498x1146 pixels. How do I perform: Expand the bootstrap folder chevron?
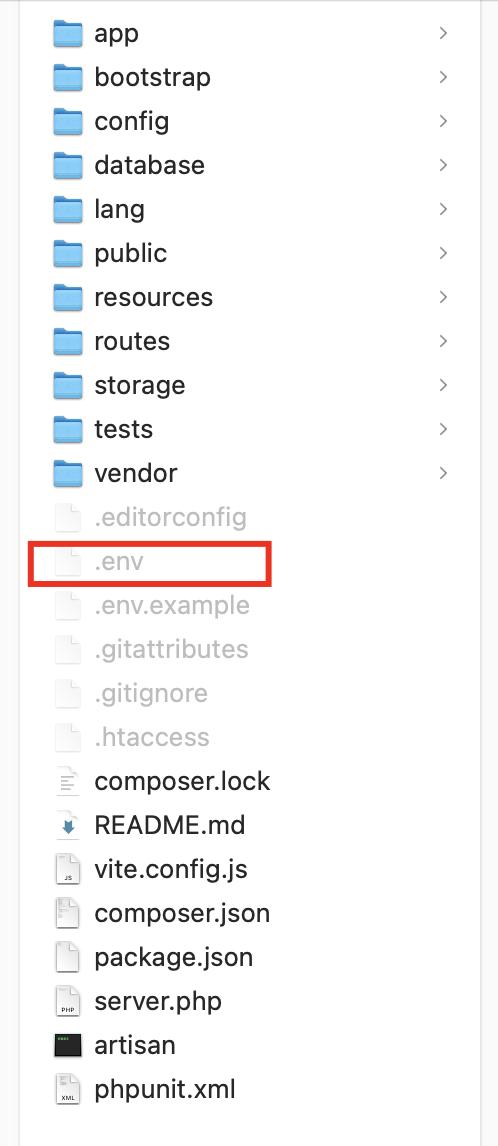coord(443,77)
